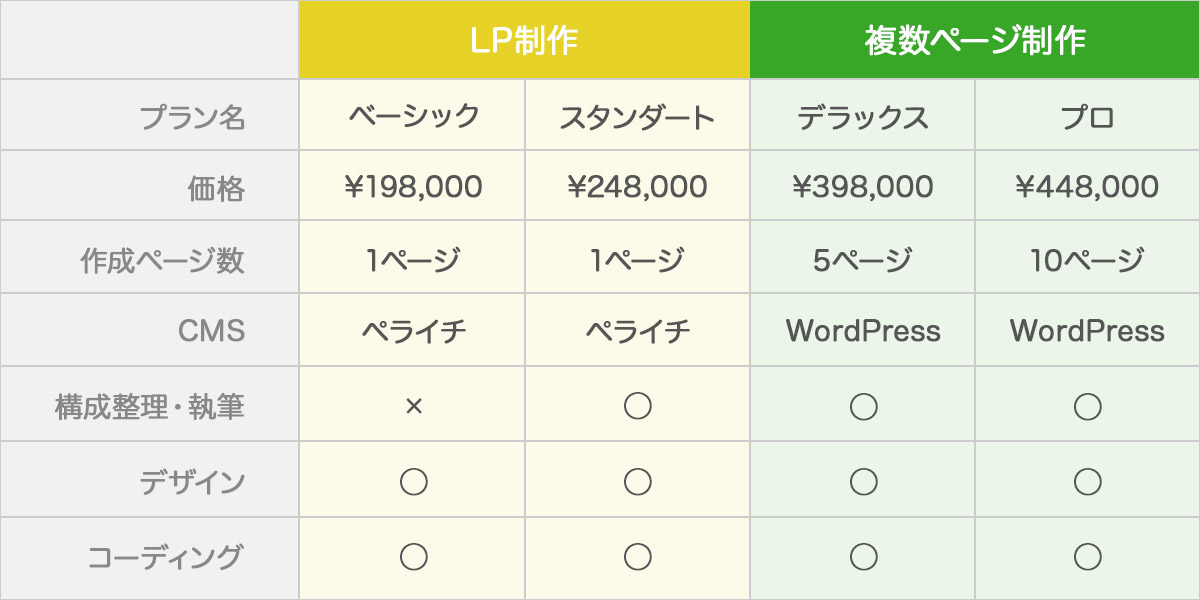The image size is (1200, 600).
Task: Click the 5ページ cell
Action: pyautogui.click(x=863, y=260)
